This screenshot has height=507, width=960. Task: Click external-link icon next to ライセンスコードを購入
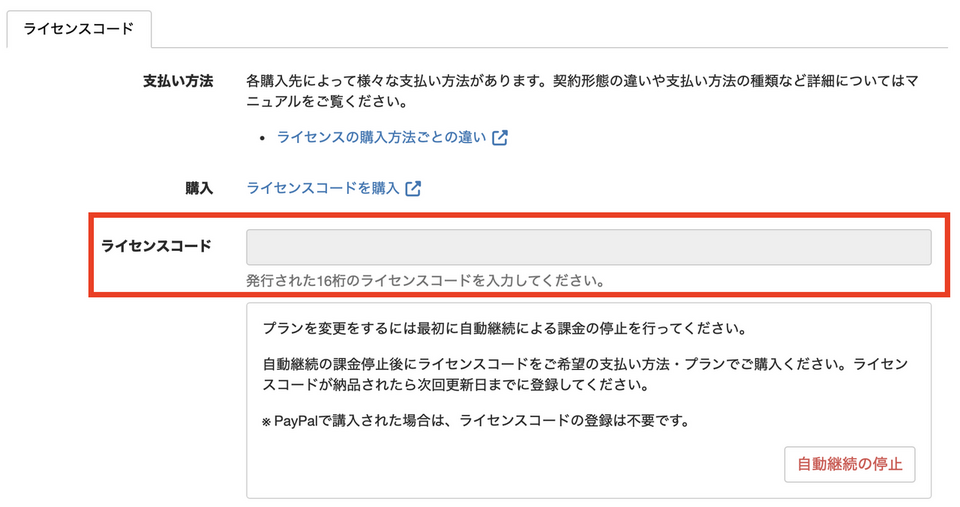(x=413, y=188)
